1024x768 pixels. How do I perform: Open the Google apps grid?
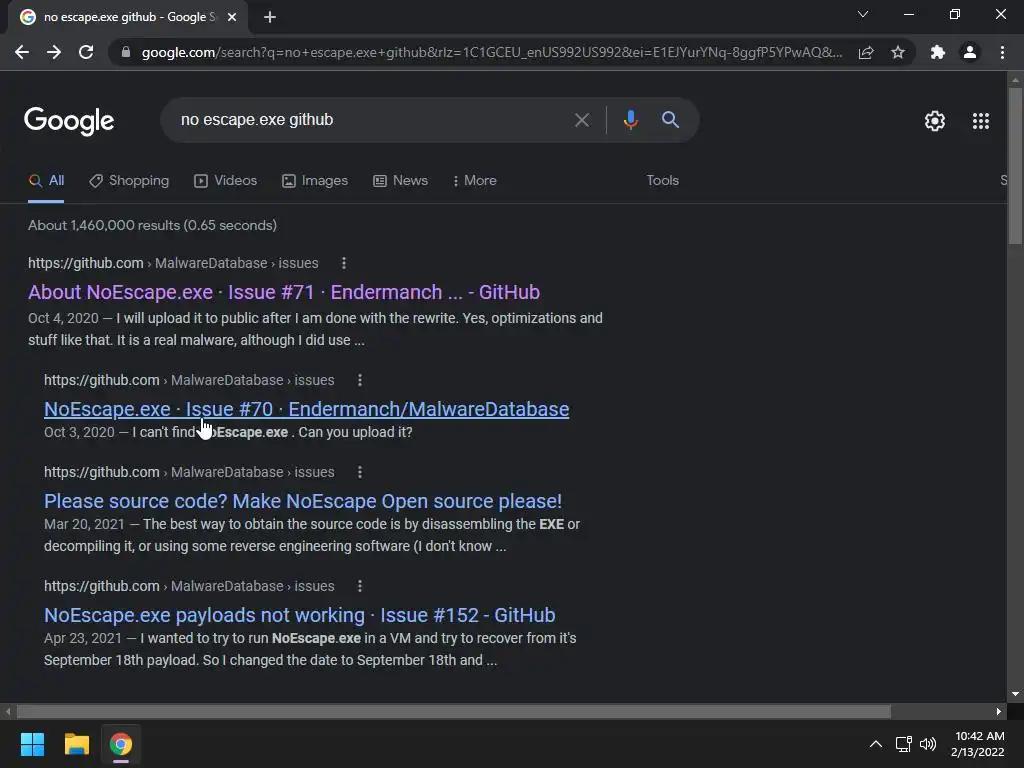(x=980, y=121)
